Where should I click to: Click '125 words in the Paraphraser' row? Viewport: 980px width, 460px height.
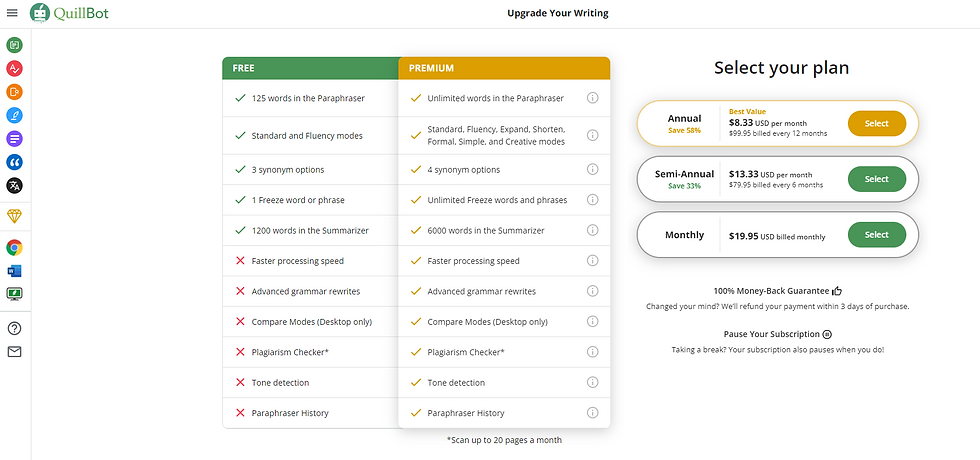pos(311,98)
